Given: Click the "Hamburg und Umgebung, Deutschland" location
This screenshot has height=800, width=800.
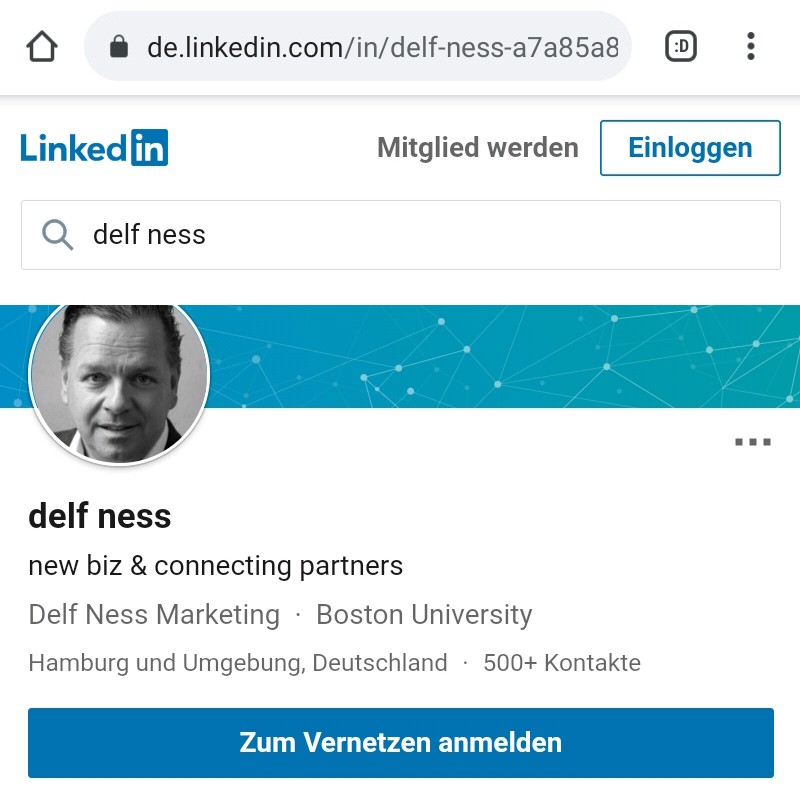Looking at the screenshot, I should tap(238, 662).
